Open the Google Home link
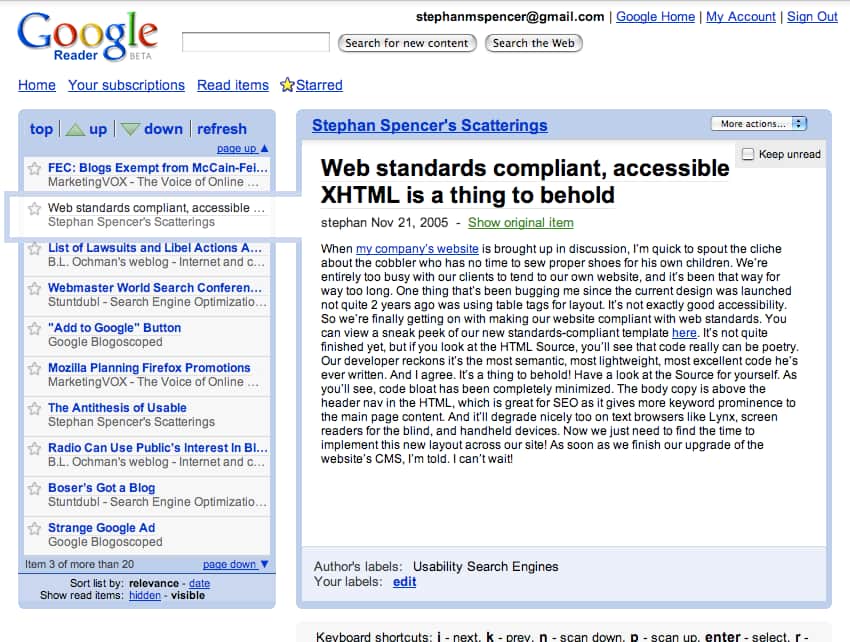Screen dimensions: 850x642 [655, 17]
